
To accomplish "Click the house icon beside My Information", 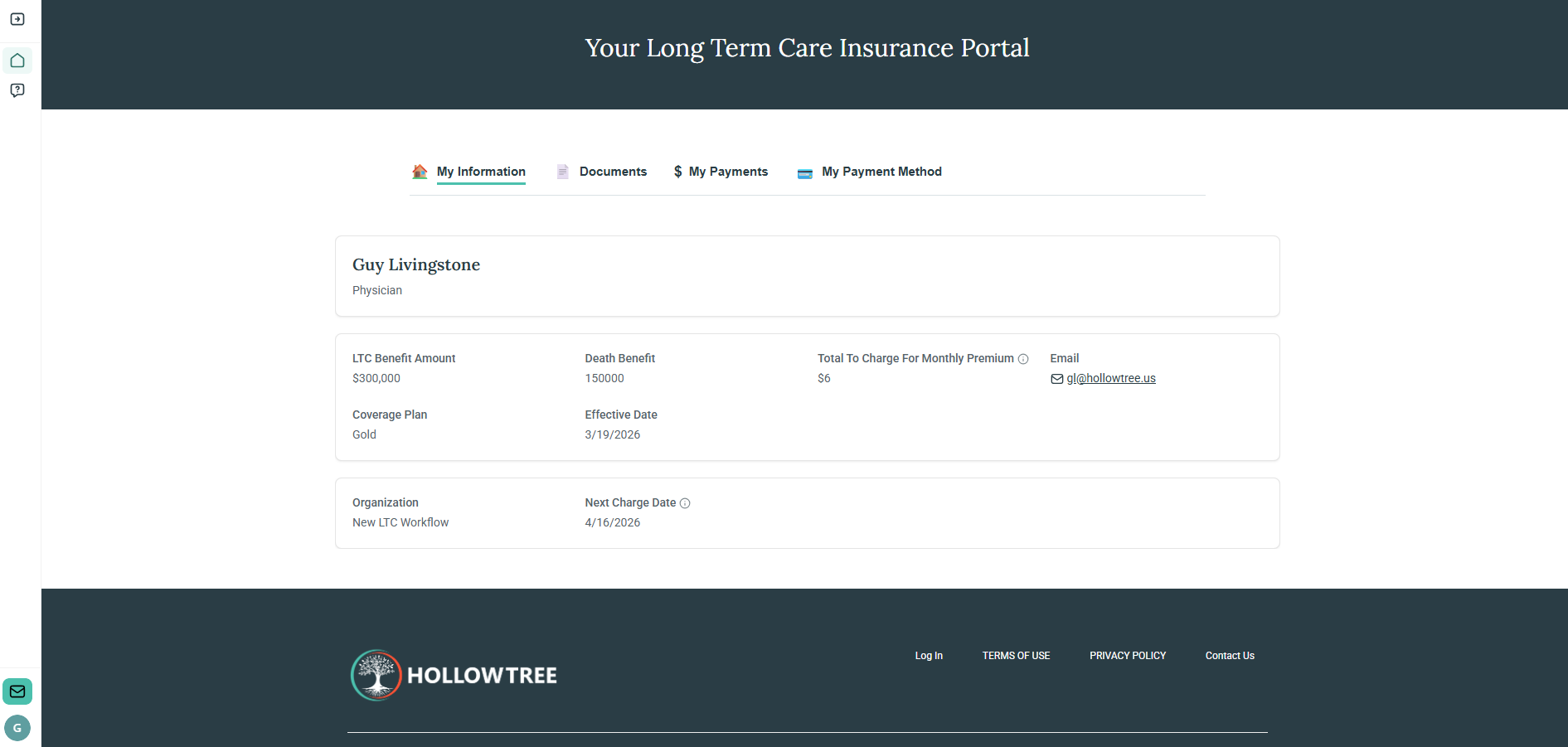I will [420, 172].
